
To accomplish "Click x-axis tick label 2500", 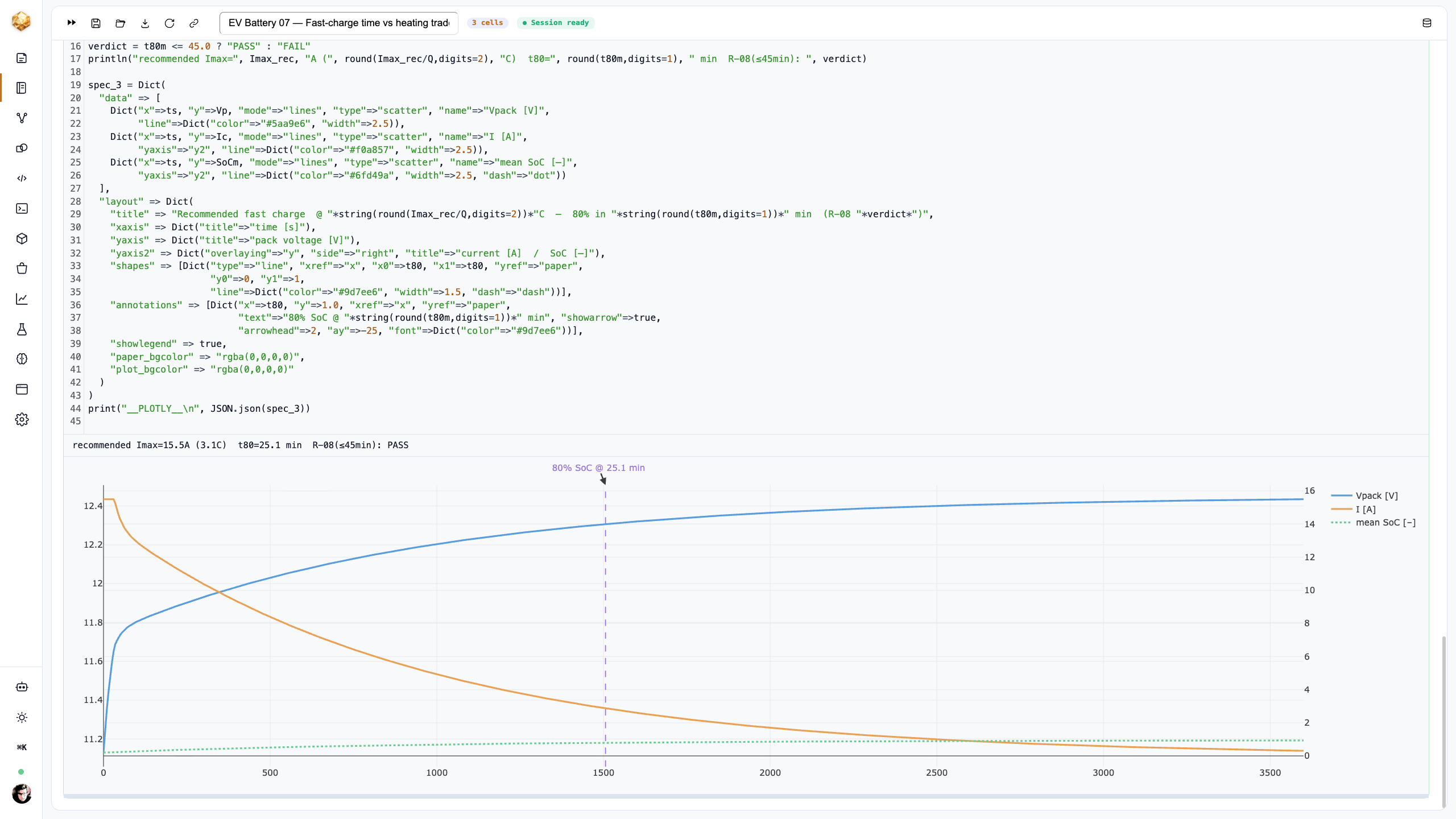I will pyautogui.click(x=937, y=773).
